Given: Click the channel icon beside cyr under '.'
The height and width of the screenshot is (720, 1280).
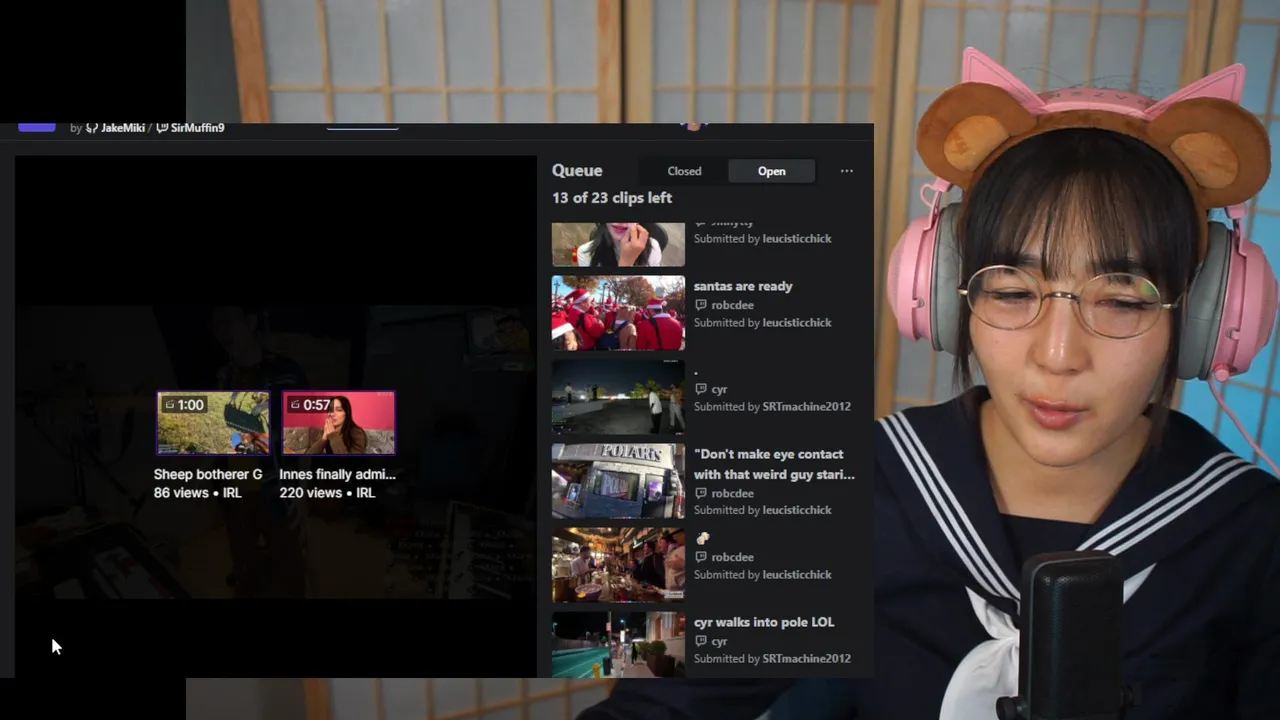Looking at the screenshot, I should [700, 389].
